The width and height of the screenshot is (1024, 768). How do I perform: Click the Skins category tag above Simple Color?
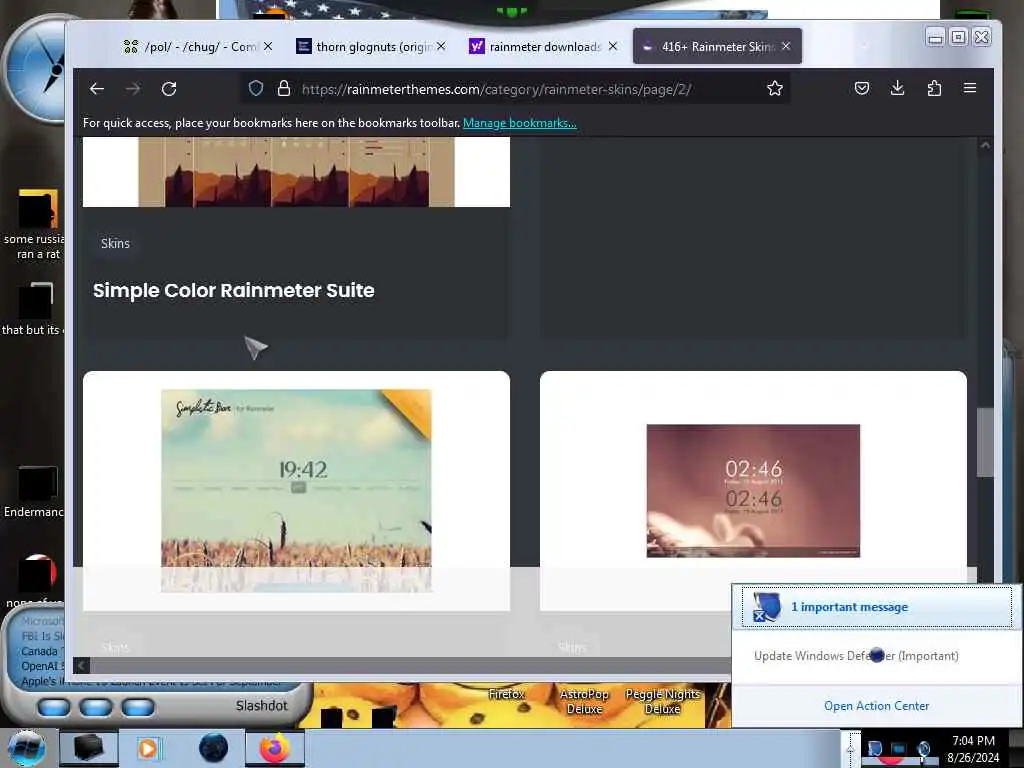[115, 244]
